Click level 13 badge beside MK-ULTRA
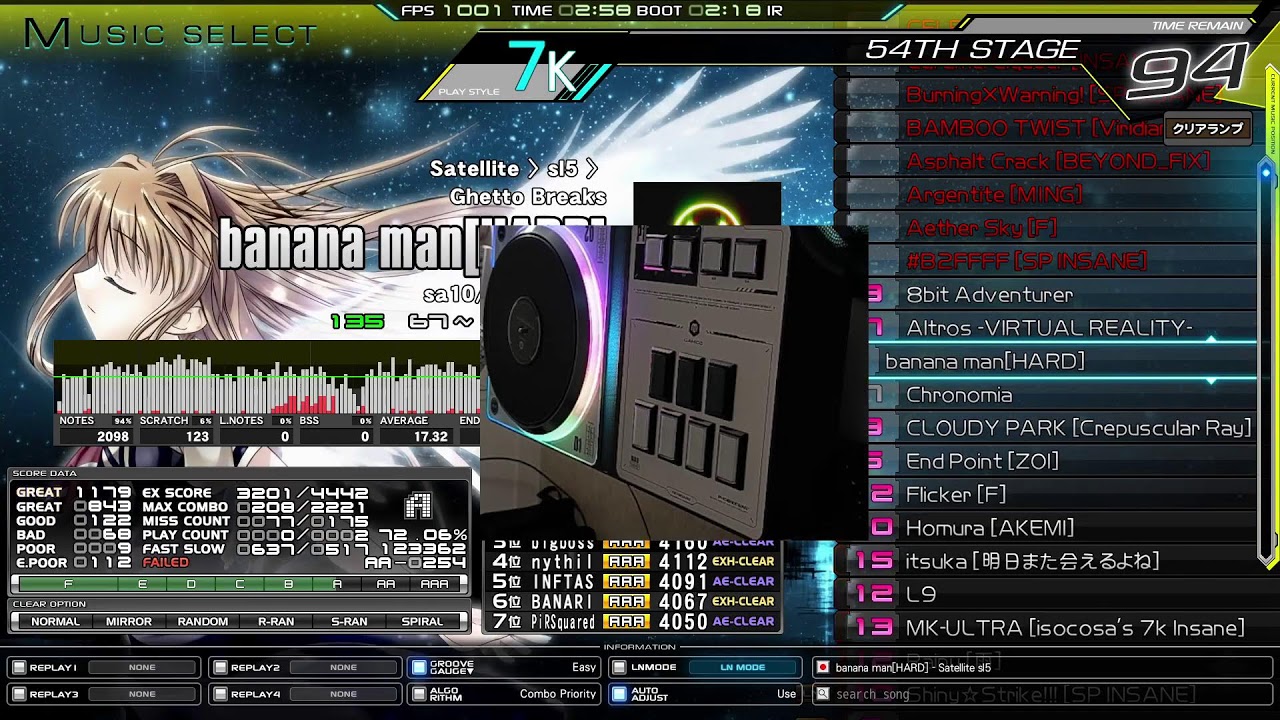This screenshot has height=720, width=1280. pyautogui.click(x=874, y=628)
